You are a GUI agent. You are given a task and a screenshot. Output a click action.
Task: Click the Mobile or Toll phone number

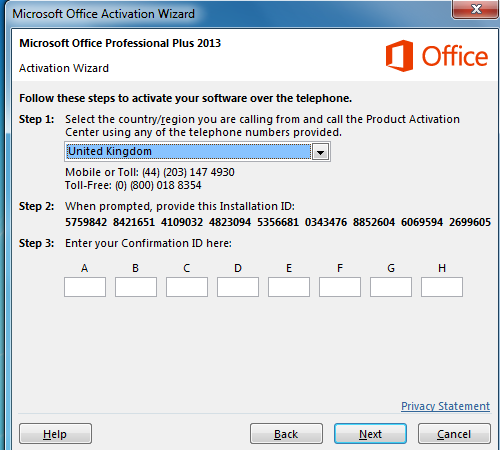pos(188,172)
